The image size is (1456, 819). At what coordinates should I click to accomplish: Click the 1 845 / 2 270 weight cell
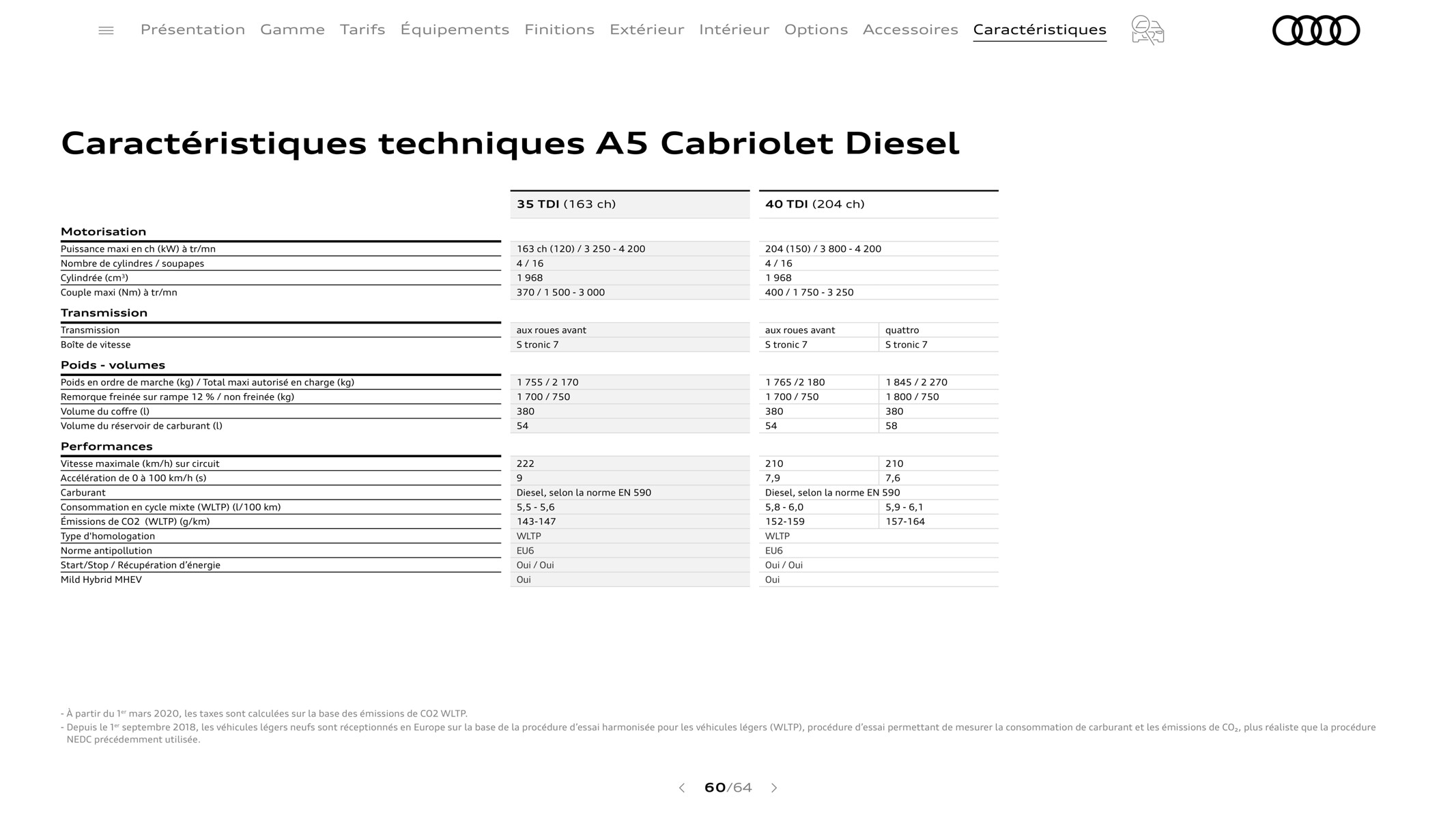click(x=939, y=382)
